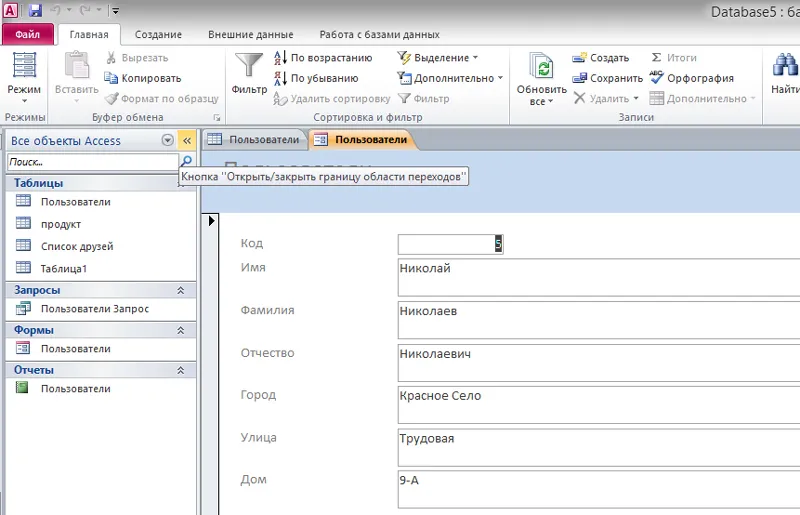Open the Создание ribbon tab
This screenshot has height=515, width=800.
158,34
